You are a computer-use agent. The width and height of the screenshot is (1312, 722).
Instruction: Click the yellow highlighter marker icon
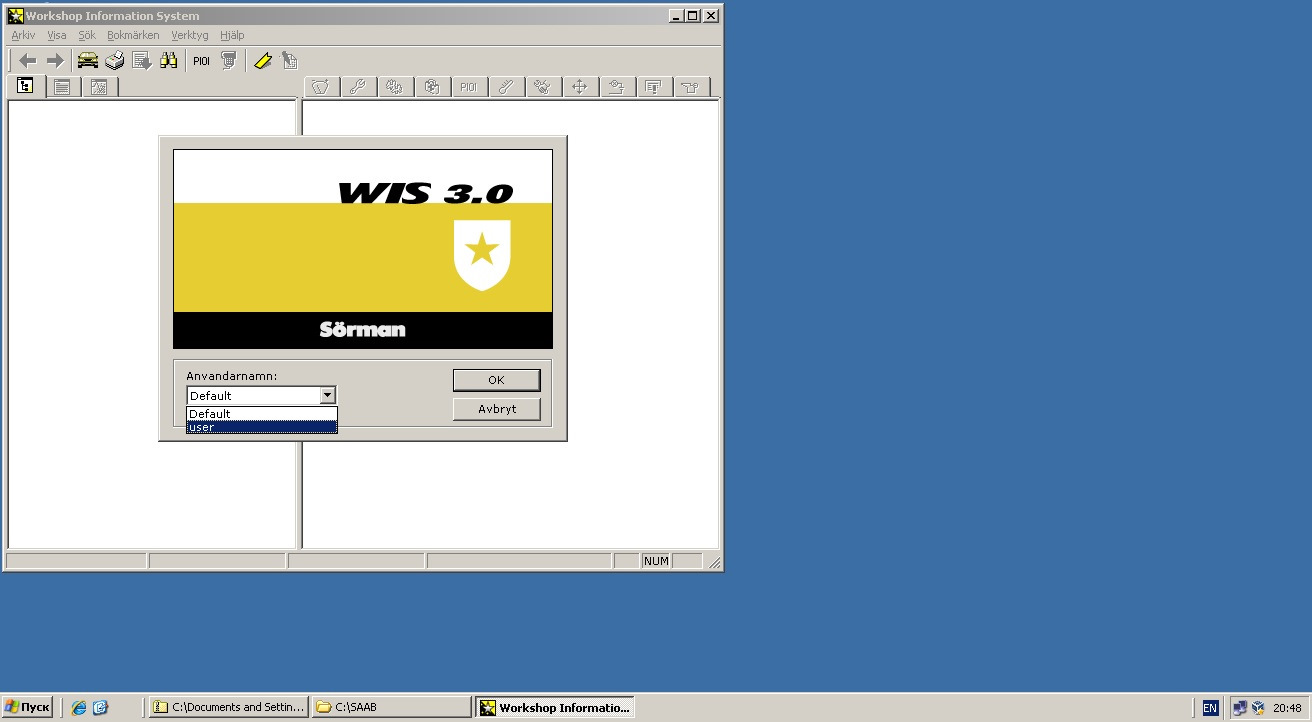(x=262, y=61)
